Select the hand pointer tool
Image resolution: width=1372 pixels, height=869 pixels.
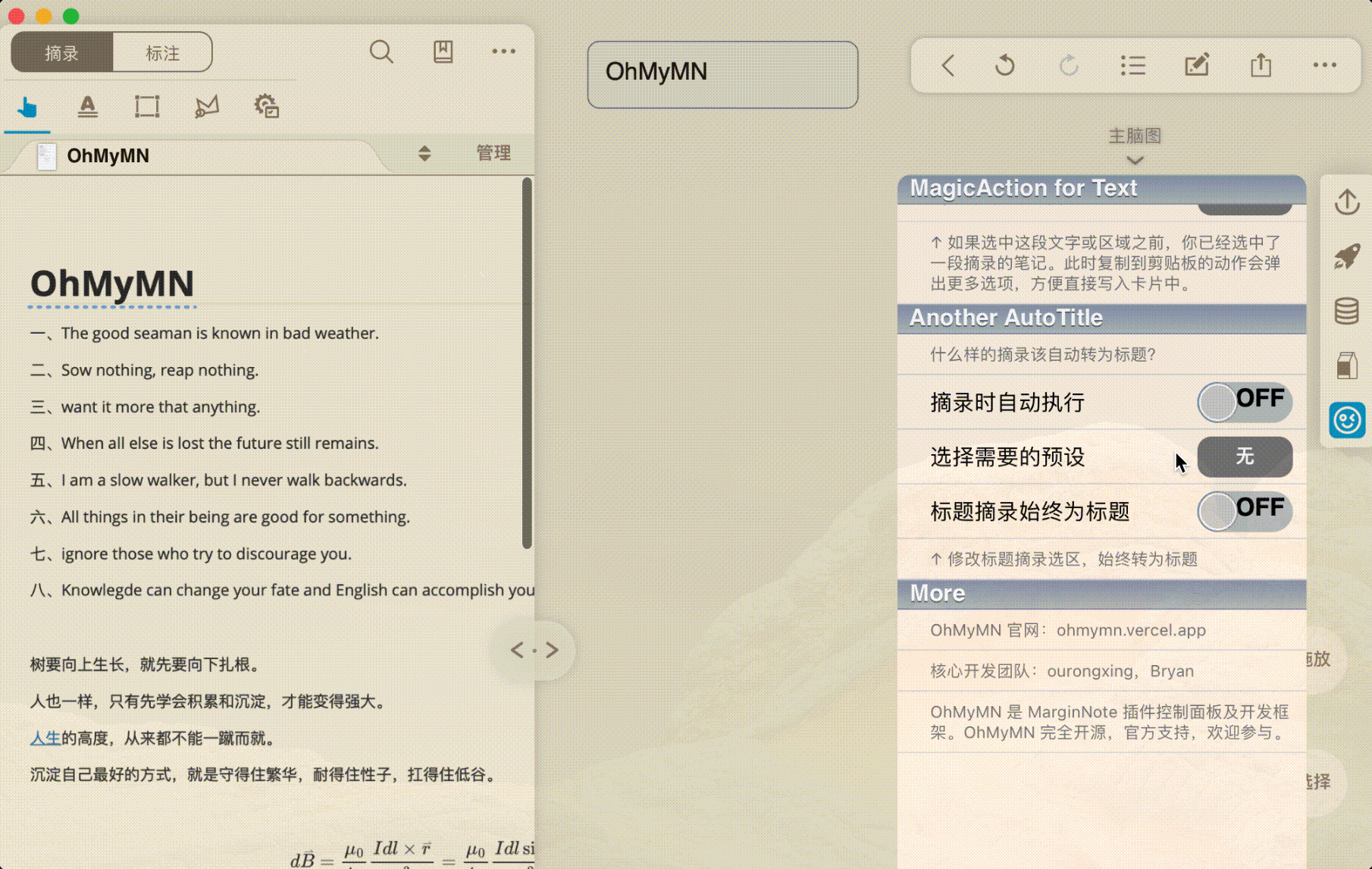point(27,107)
